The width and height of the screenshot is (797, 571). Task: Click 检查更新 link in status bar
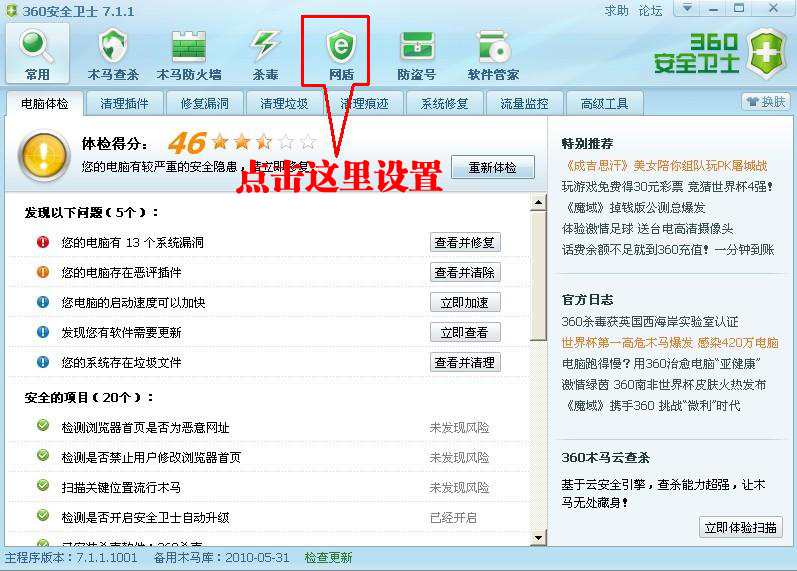click(x=328, y=558)
